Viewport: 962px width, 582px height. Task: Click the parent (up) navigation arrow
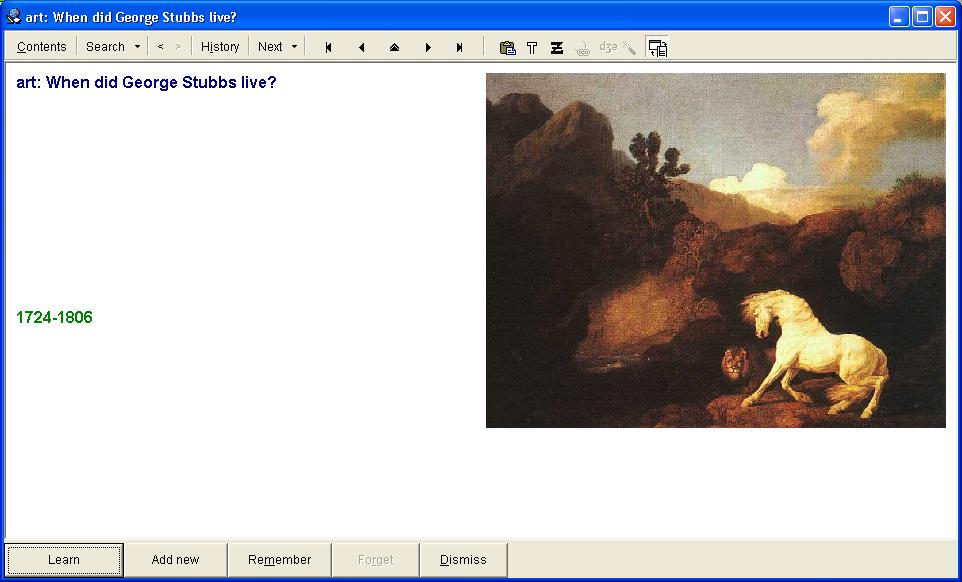(x=394, y=47)
